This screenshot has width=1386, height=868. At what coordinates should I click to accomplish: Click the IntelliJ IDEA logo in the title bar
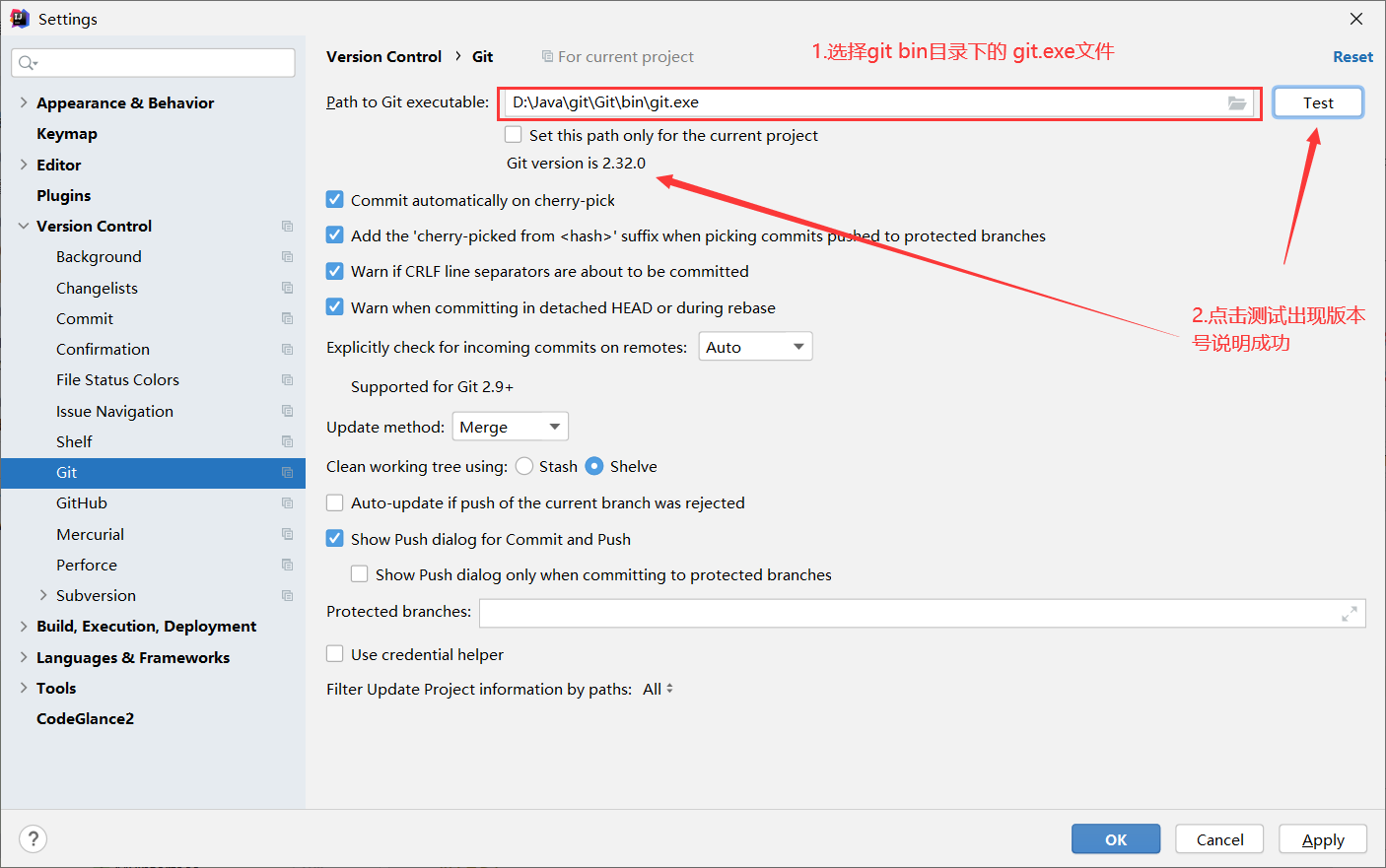(x=19, y=18)
